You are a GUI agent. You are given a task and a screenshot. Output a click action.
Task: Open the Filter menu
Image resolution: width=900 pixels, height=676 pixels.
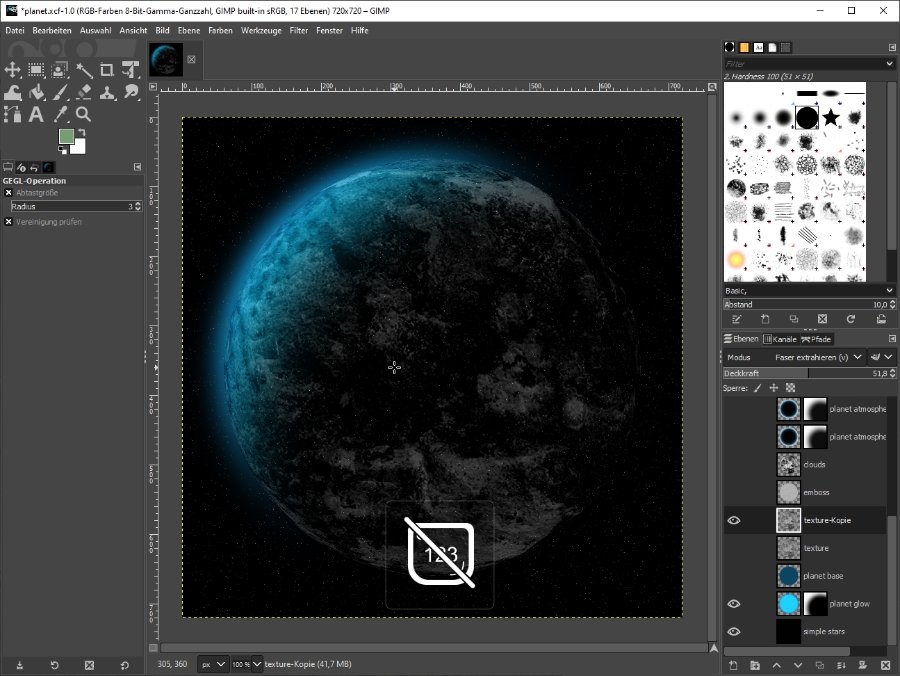pyautogui.click(x=298, y=31)
